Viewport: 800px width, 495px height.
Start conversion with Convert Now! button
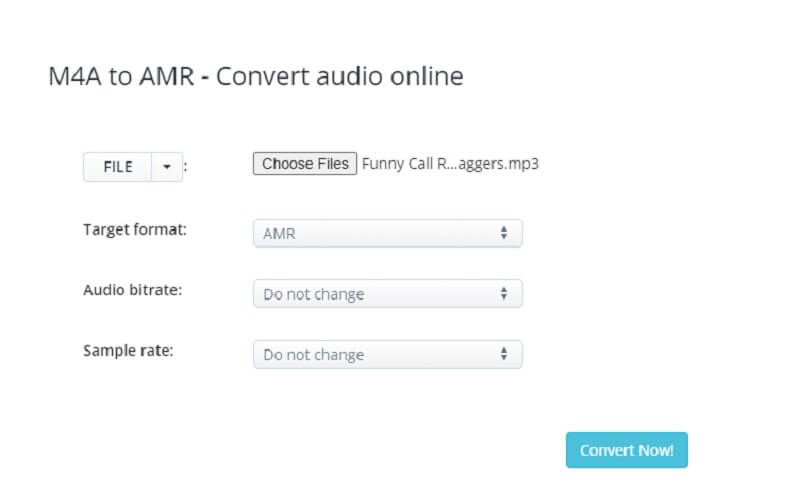tap(626, 450)
